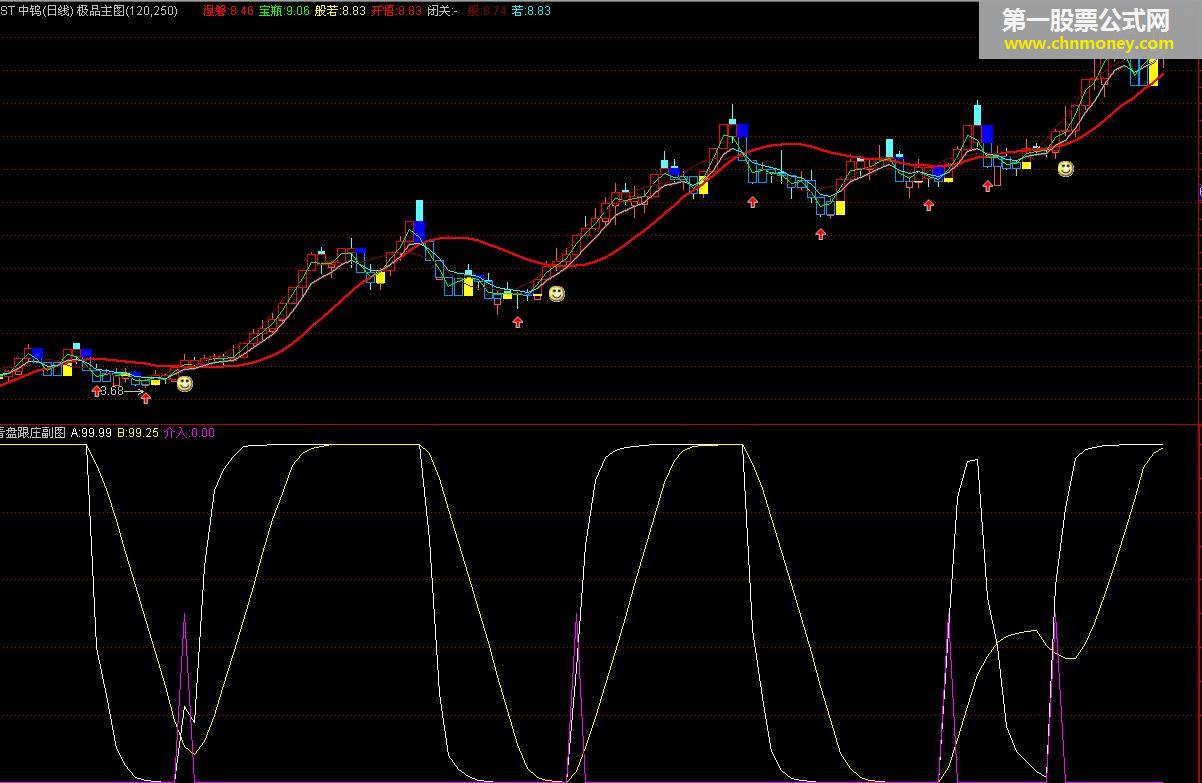Select the 涅槃:8.46 indicator value
The image size is (1202, 783).
point(228,10)
